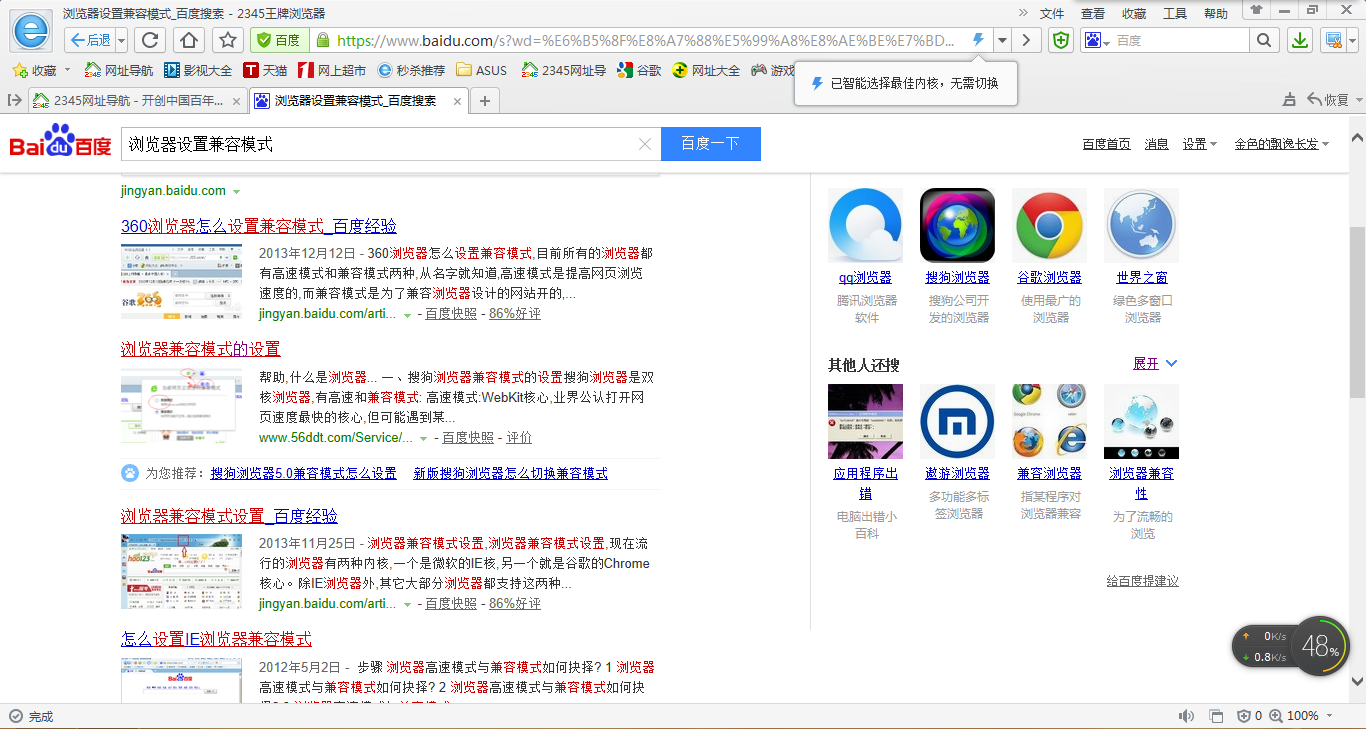Open the green shield security icon
Image resolution: width=1366 pixels, height=729 pixels.
click(x=1061, y=40)
